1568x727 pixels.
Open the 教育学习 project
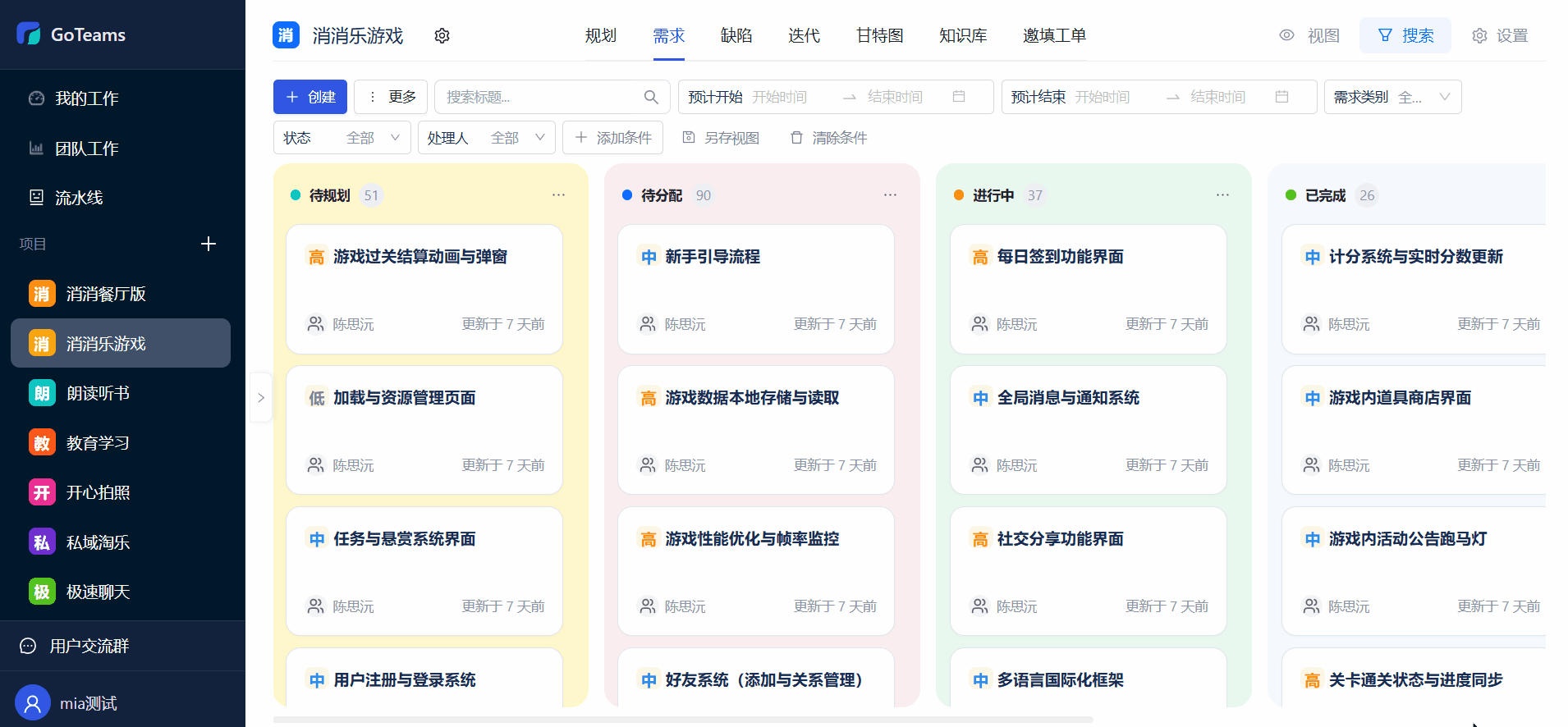[121, 443]
